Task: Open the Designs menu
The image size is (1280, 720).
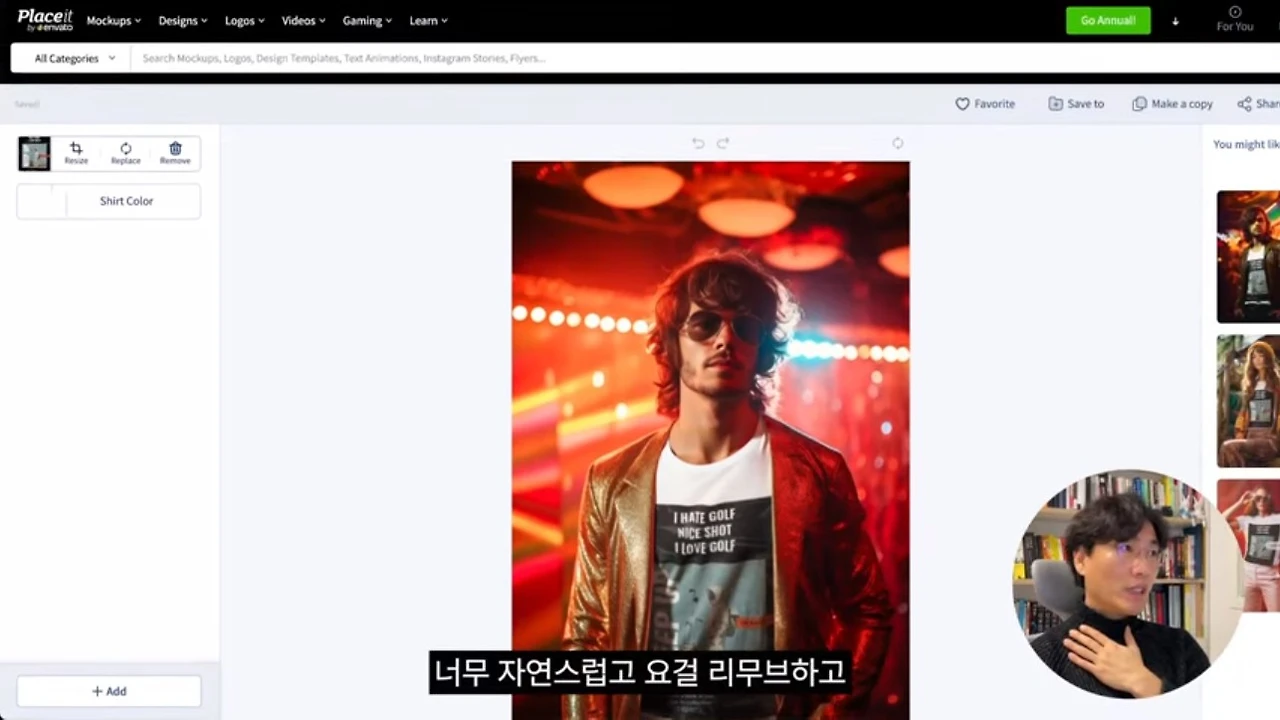Action: [x=183, y=20]
